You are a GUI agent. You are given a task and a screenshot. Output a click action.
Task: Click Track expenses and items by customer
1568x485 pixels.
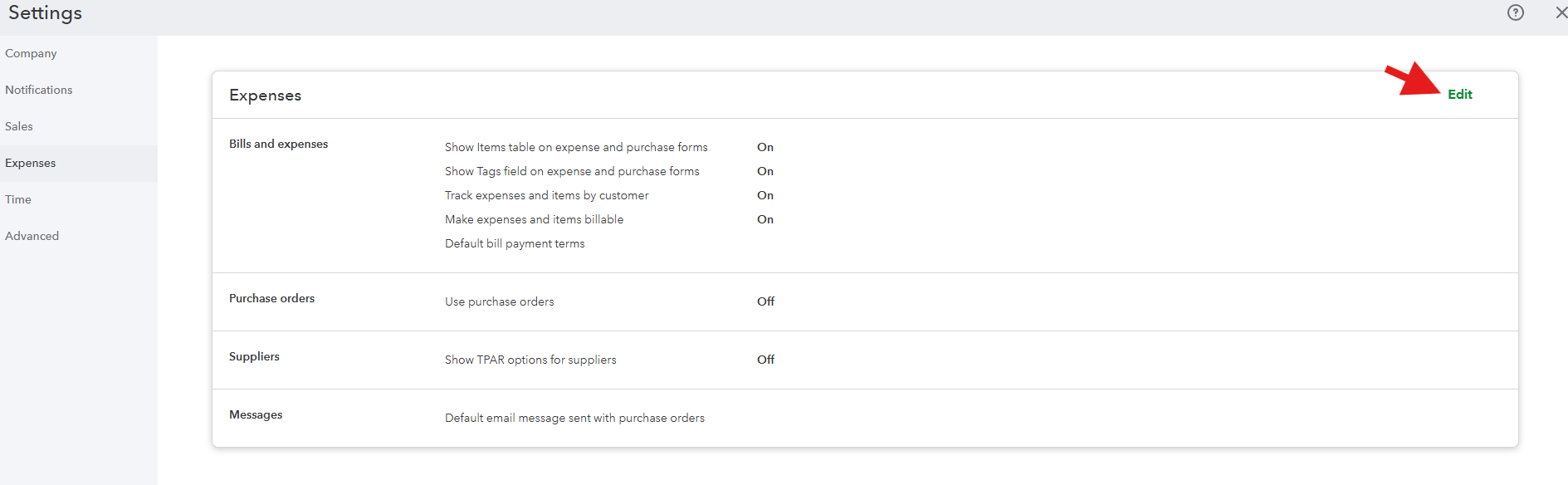point(546,195)
